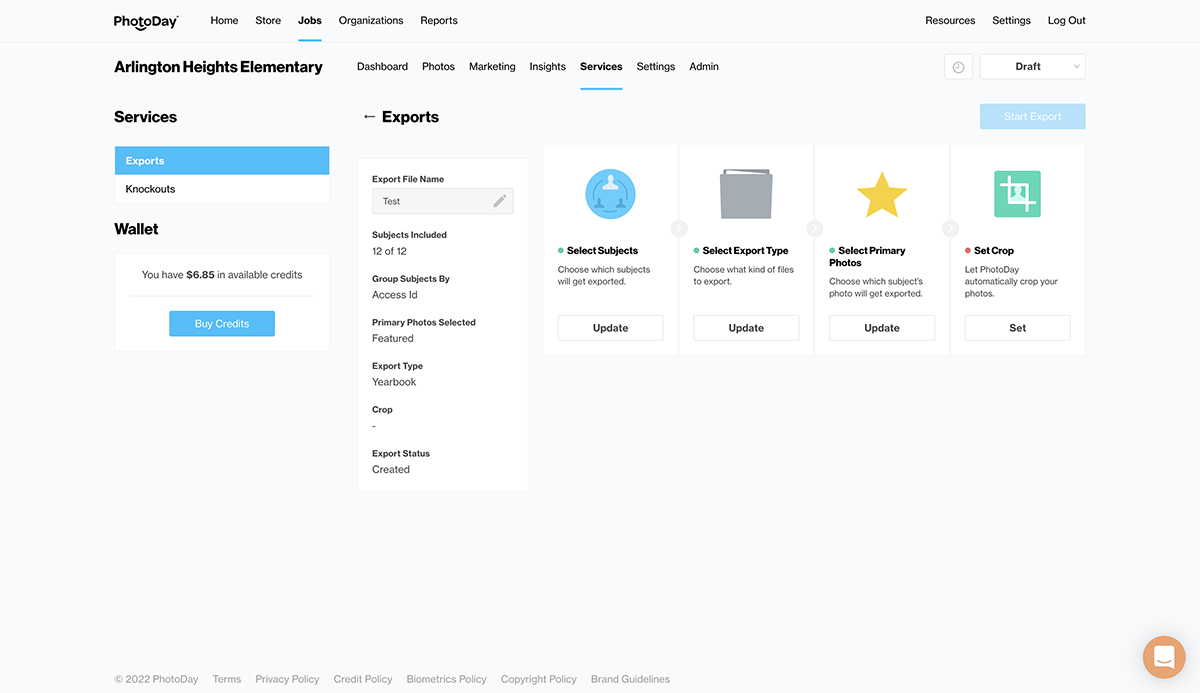The width and height of the screenshot is (1200, 693).
Task: Click the yellow star Primary Photos icon
Action: (882, 194)
